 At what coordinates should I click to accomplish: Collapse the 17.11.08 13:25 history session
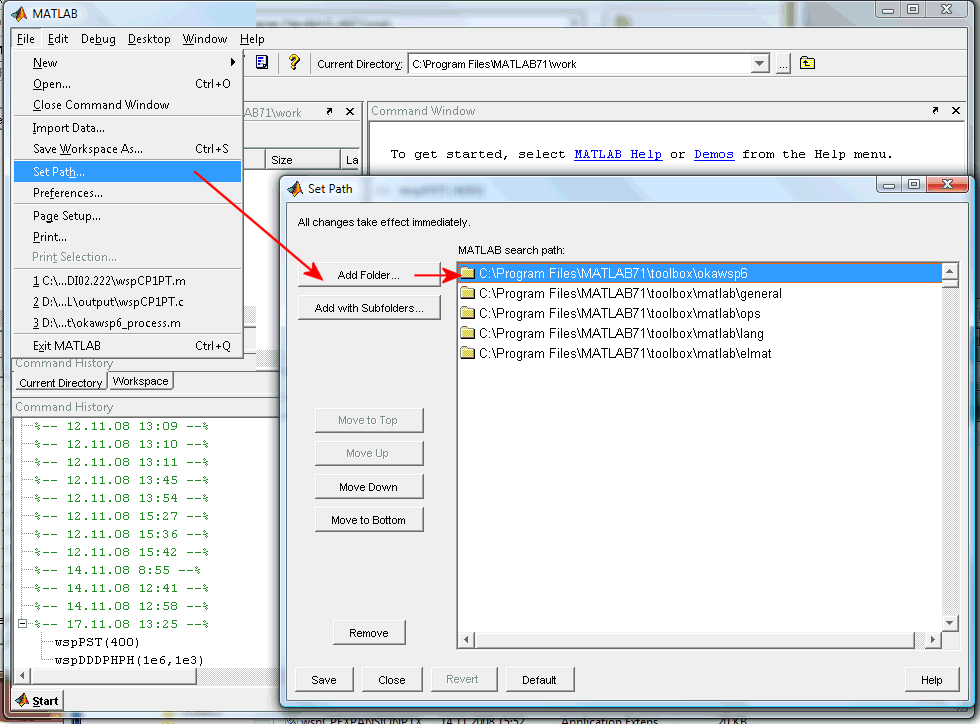[x=22, y=624]
